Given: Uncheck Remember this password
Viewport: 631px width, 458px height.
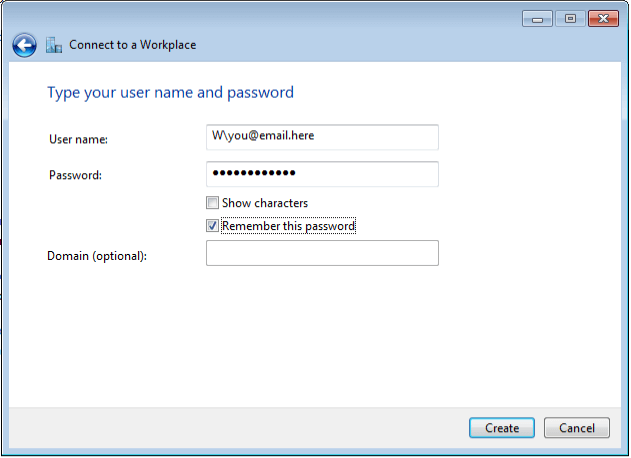Looking at the screenshot, I should [212, 225].
